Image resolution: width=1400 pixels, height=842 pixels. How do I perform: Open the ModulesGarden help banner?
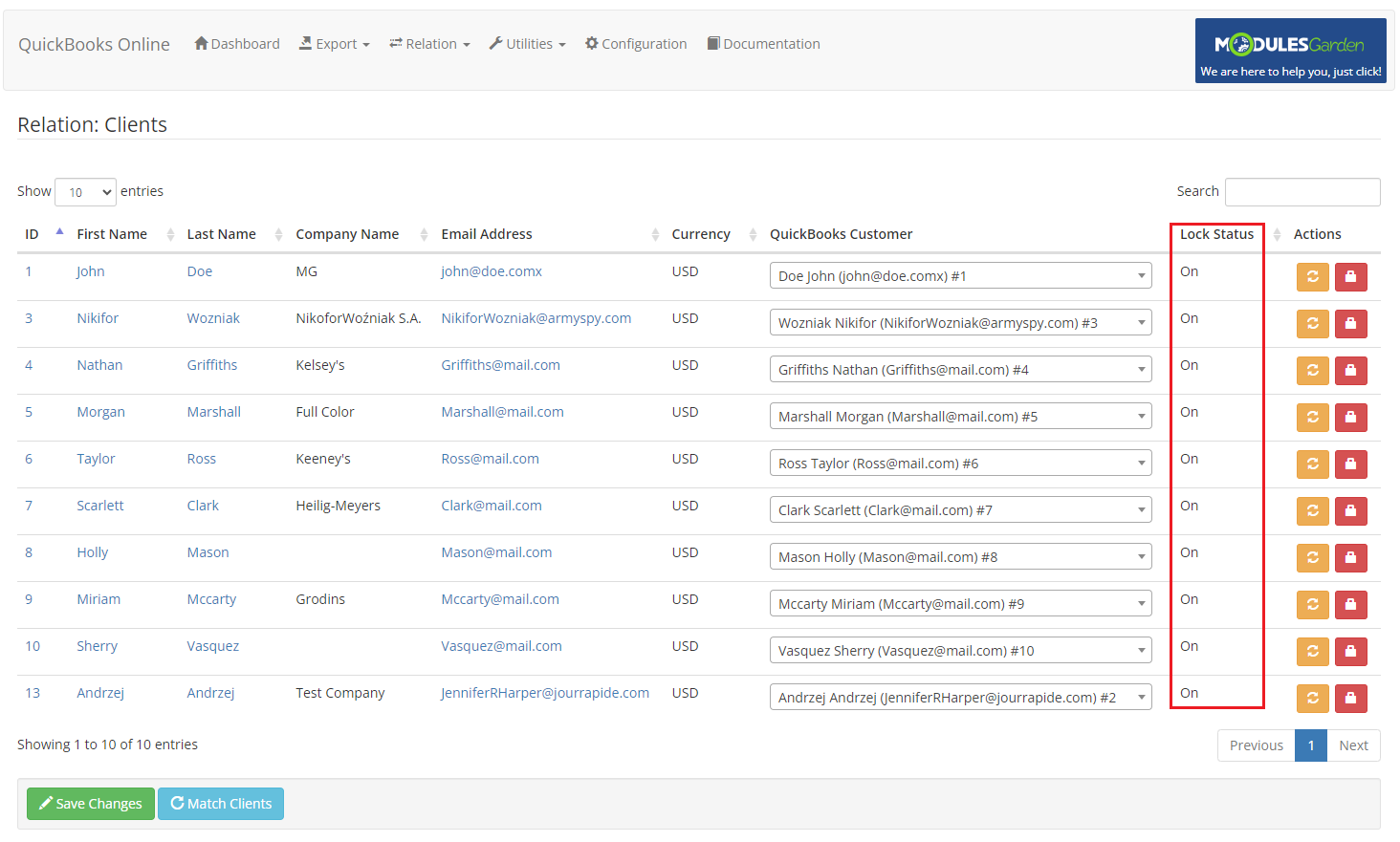click(1290, 51)
